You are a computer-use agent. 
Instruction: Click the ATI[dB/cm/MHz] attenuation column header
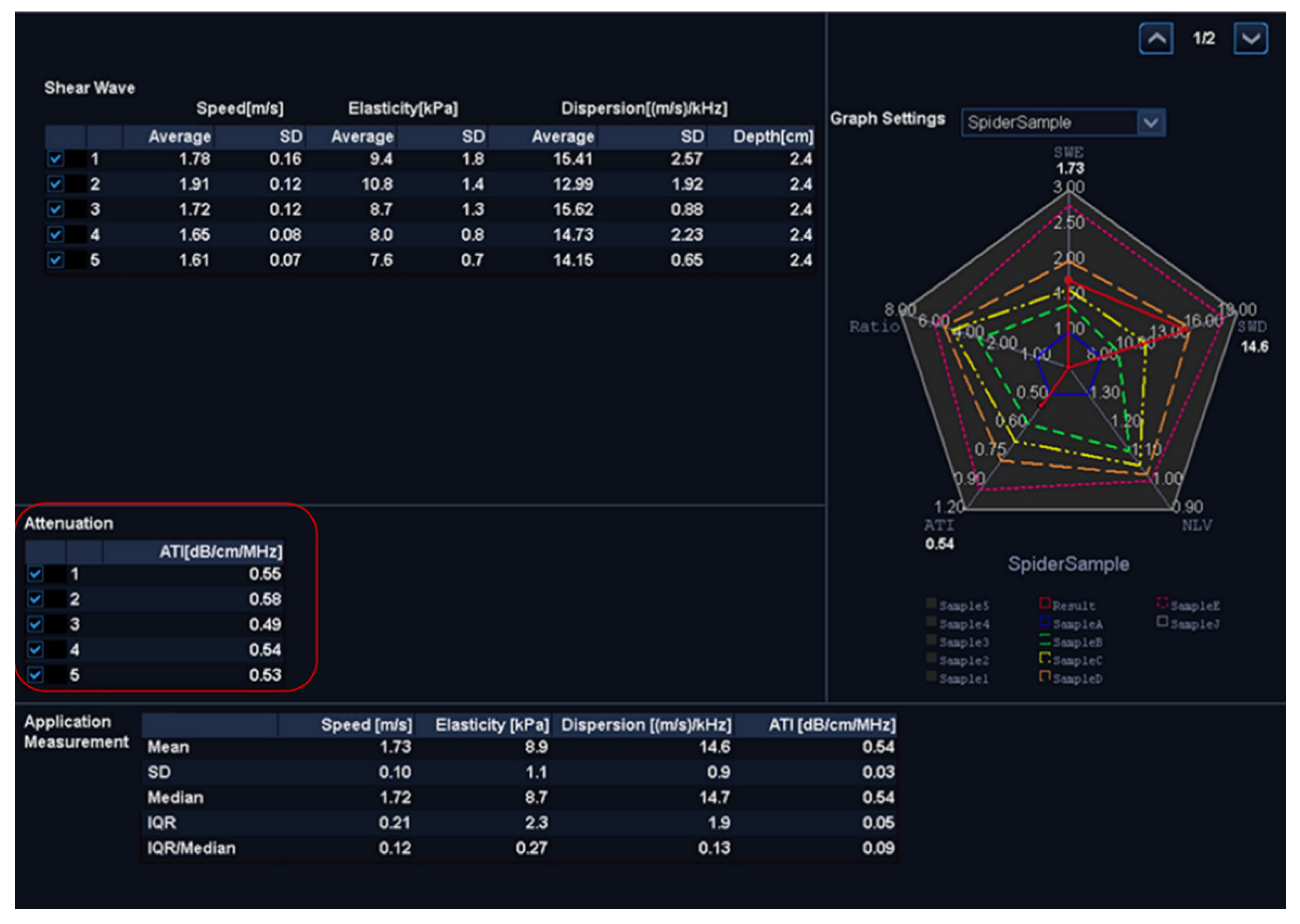[220, 551]
